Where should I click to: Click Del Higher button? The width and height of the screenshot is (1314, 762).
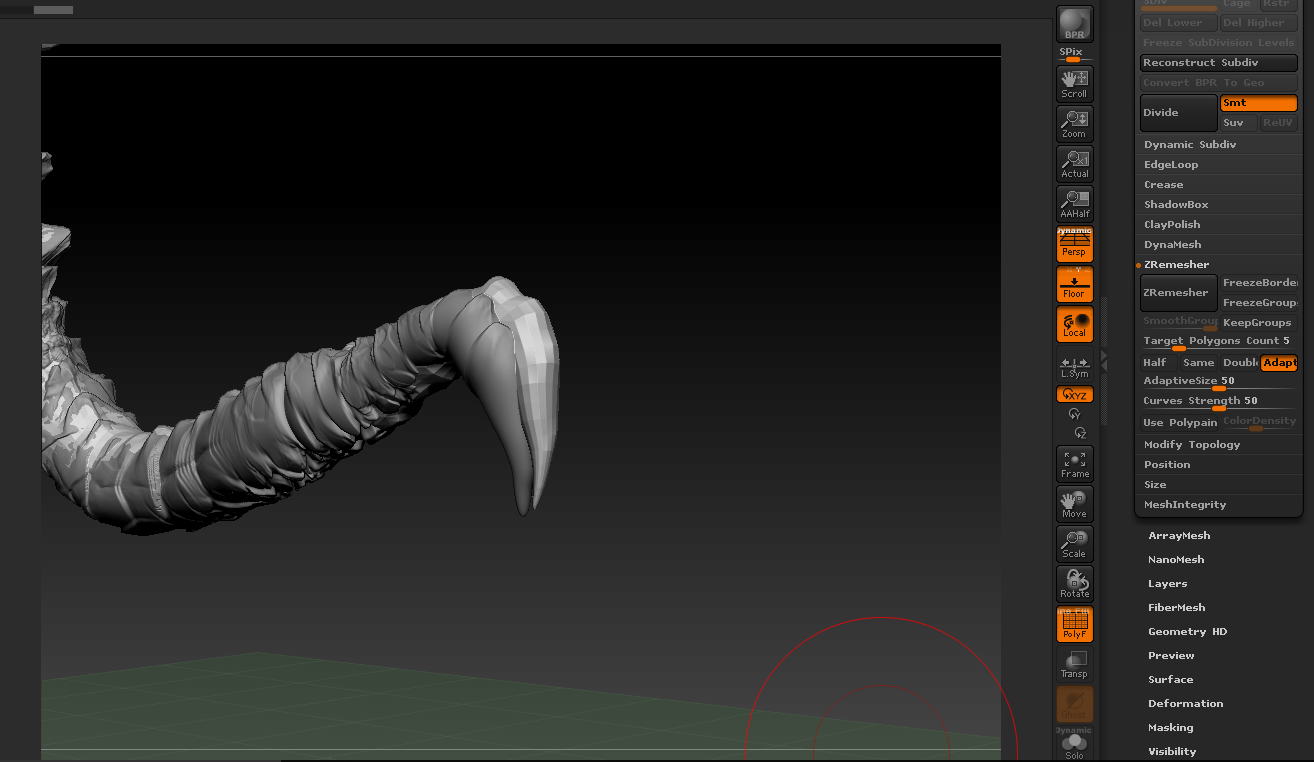(1258, 23)
